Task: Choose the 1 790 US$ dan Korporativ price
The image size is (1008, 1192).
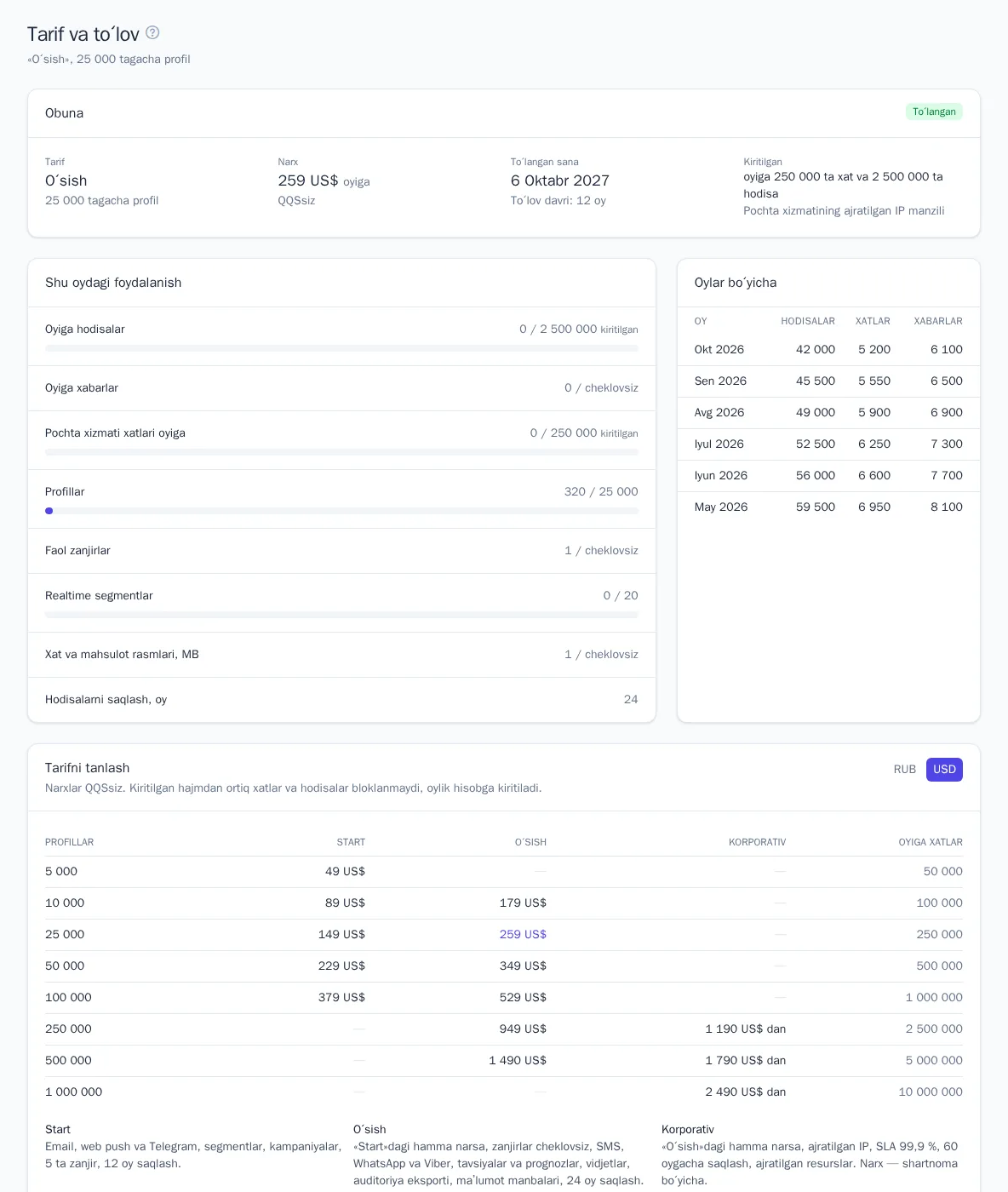Action: coord(746,1061)
